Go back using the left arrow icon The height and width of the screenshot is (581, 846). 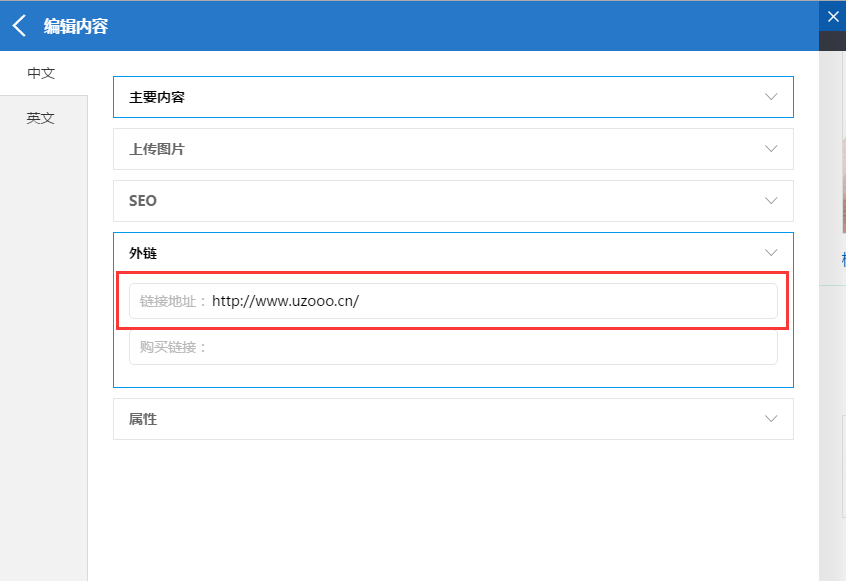pos(19,26)
